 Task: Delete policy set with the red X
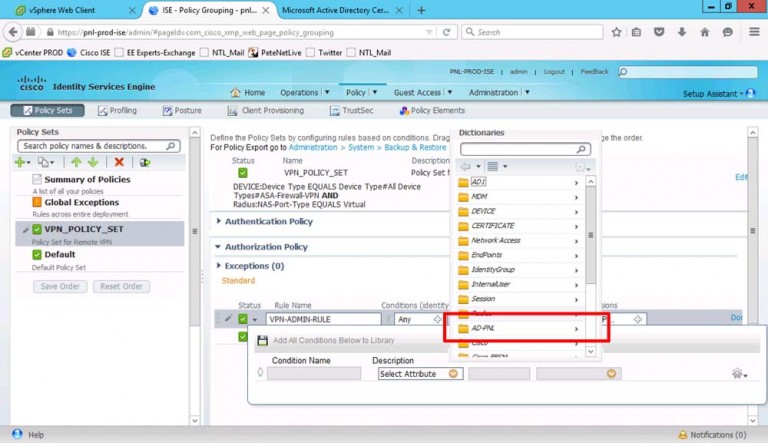click(x=119, y=162)
